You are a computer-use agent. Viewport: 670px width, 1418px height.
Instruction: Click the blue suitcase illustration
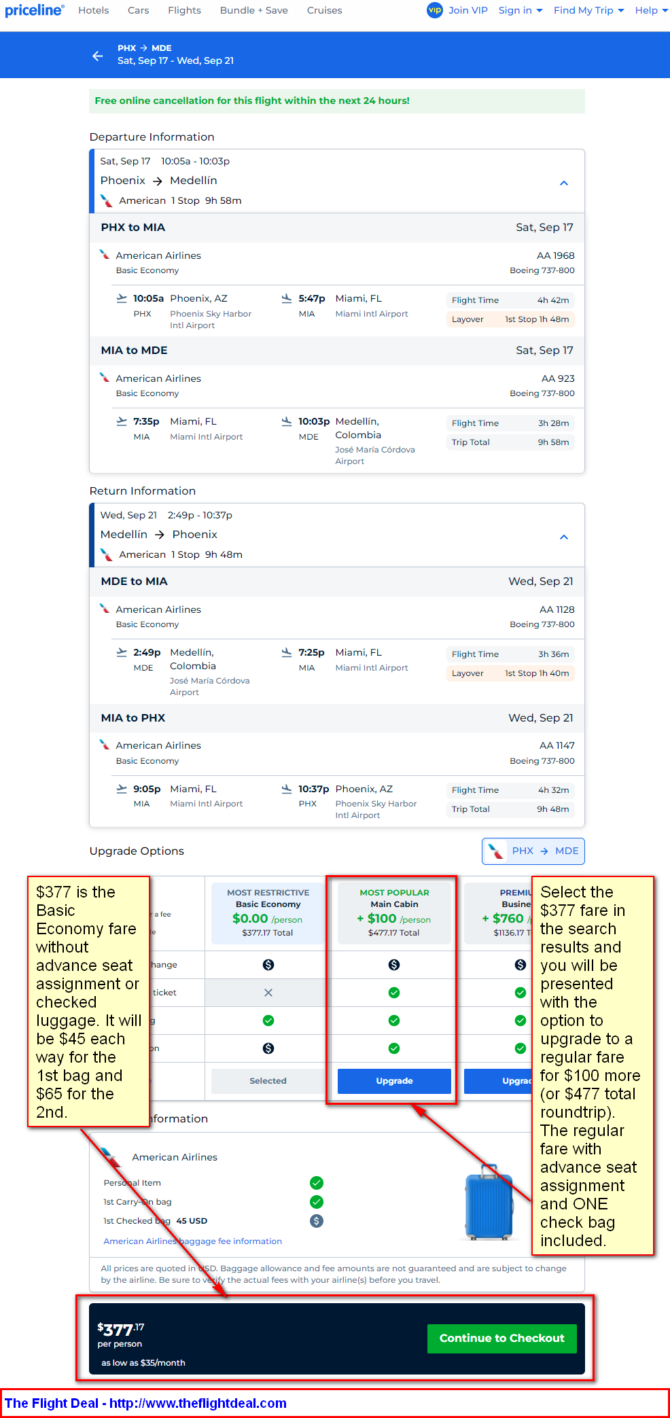(490, 1201)
